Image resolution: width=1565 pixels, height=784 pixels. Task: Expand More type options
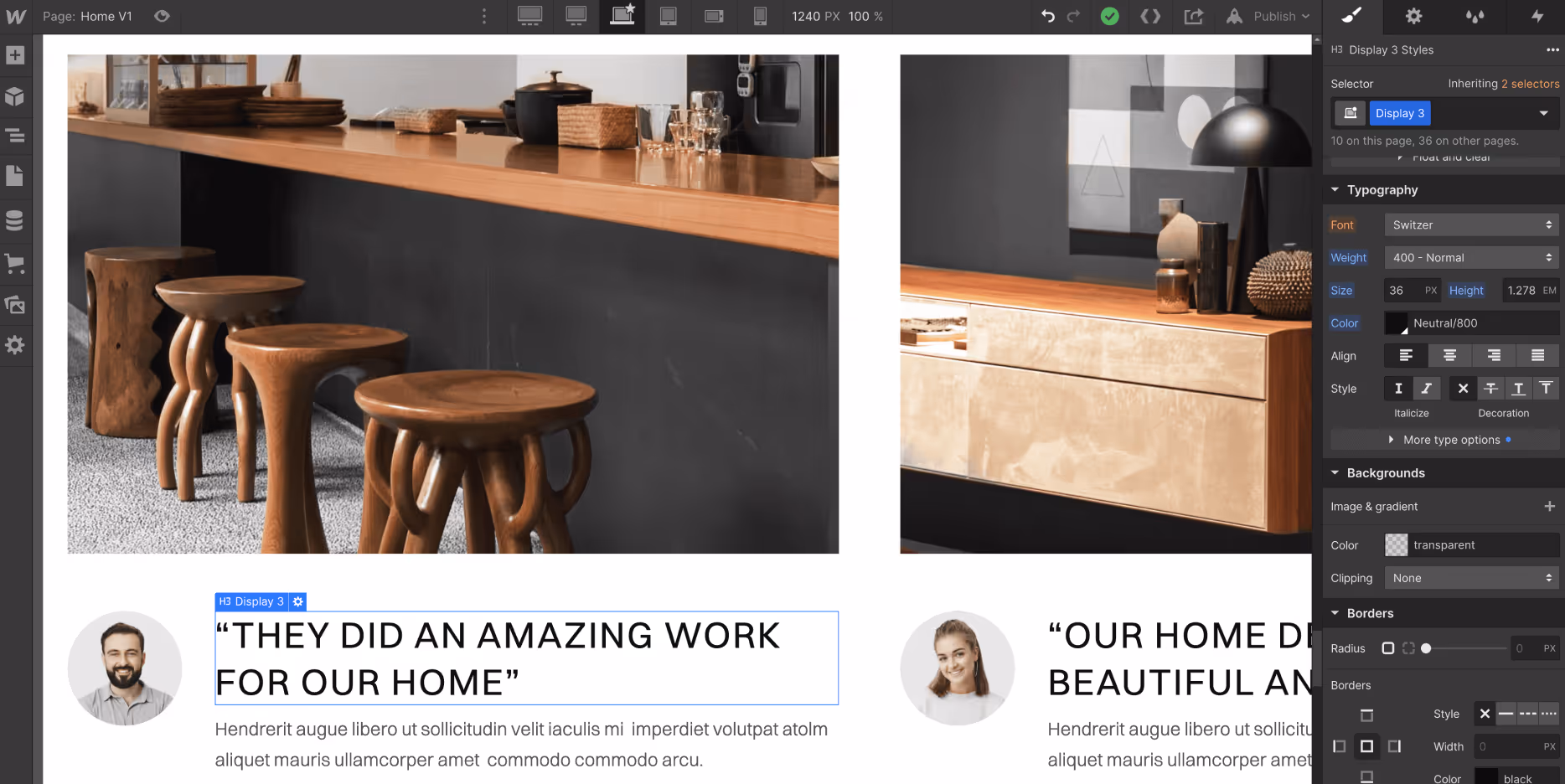[1444, 440]
